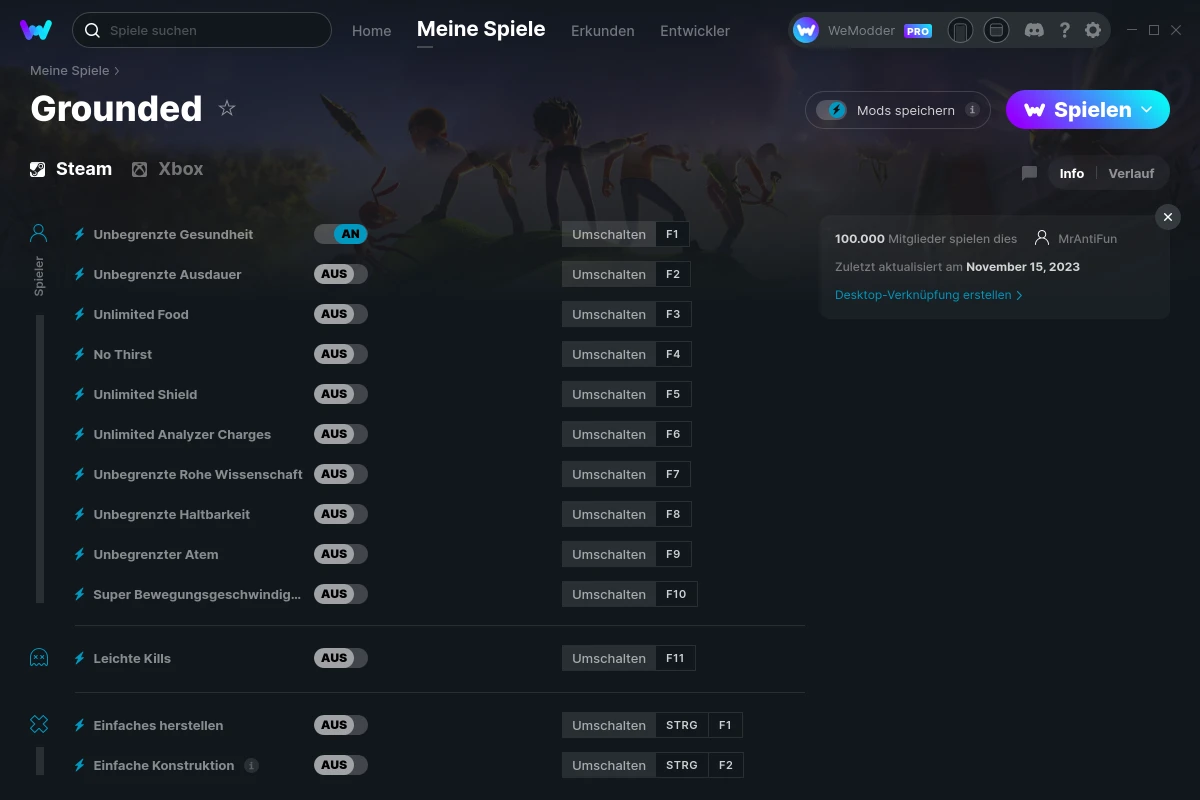Open the Entwickler tab
Viewport: 1200px width, 800px height.
click(695, 31)
